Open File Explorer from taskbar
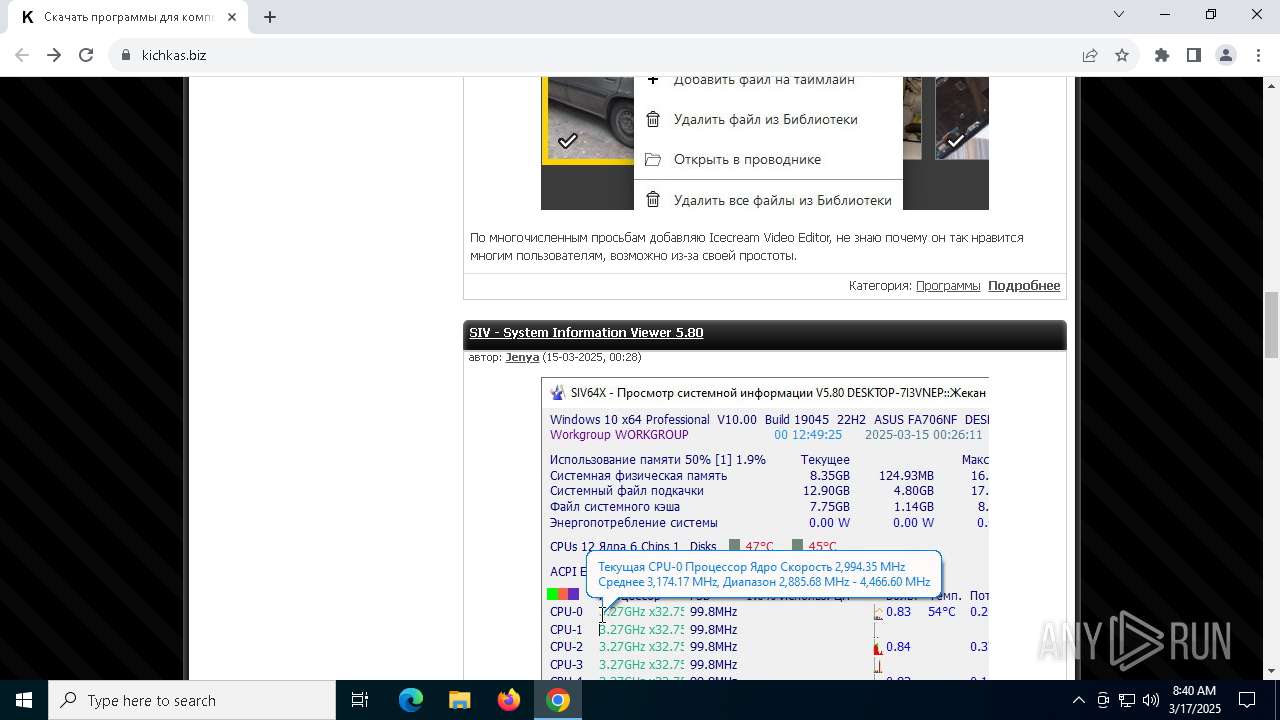Viewport: 1280px width, 720px height. tap(460, 700)
